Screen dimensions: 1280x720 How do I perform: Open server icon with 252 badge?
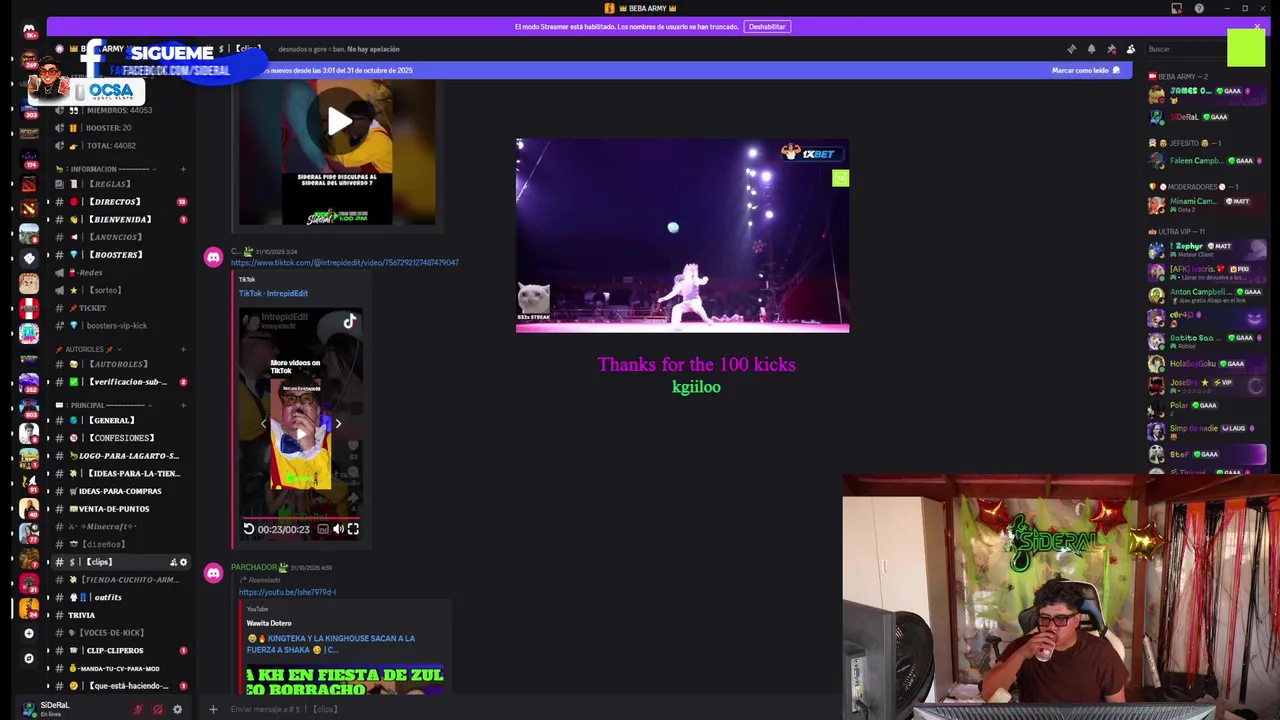pos(29,381)
